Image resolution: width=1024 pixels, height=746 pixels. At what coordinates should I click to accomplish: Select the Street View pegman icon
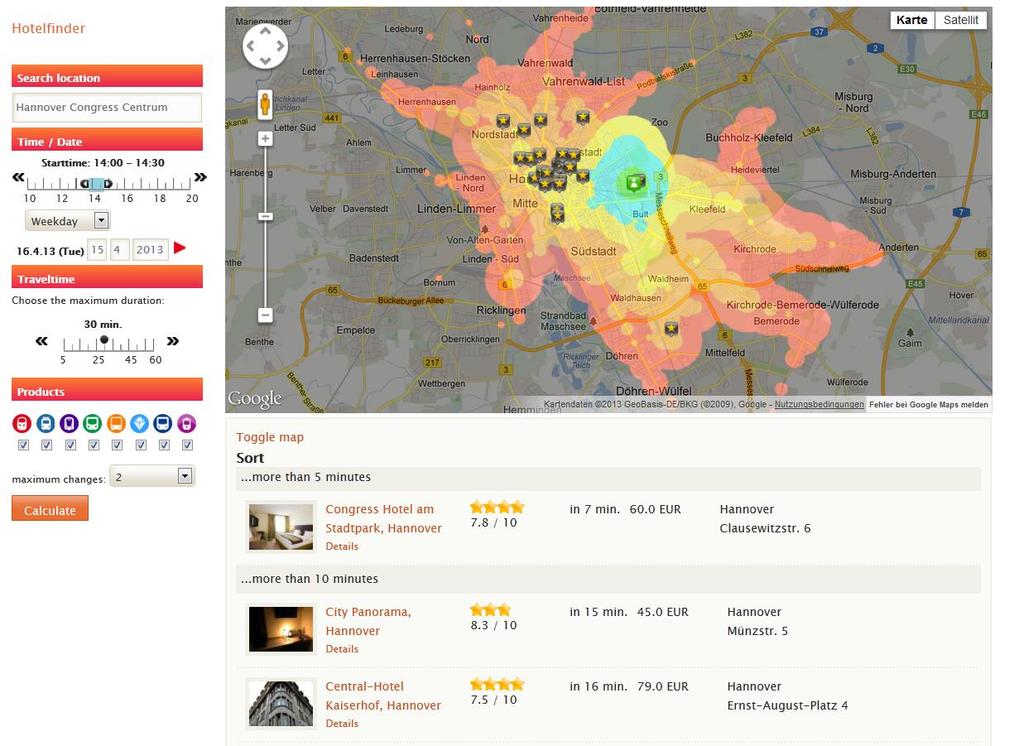coord(265,105)
